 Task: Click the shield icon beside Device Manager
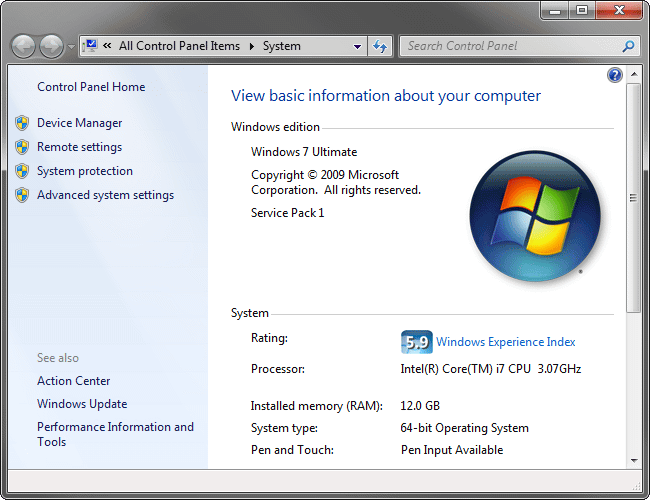(22, 123)
